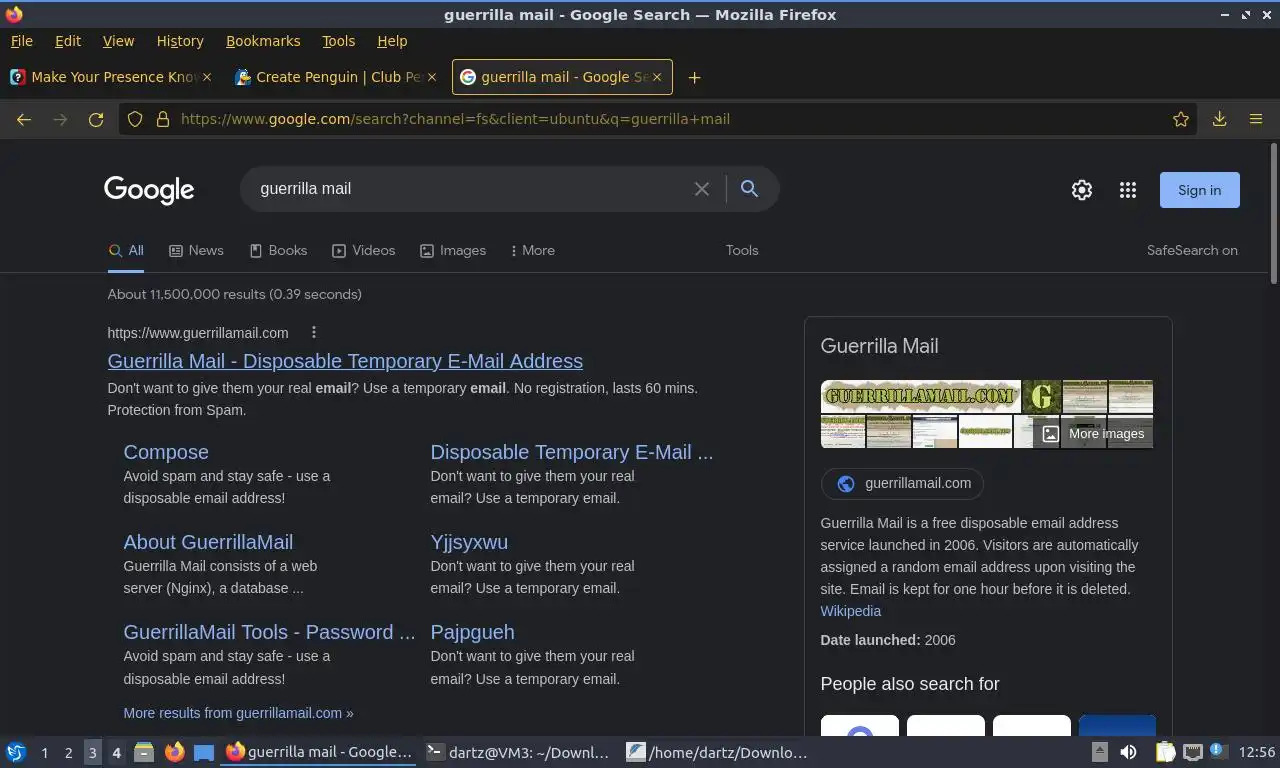Screen dimensions: 1280x768
Task: Open network tray icon
Action: (1192, 752)
